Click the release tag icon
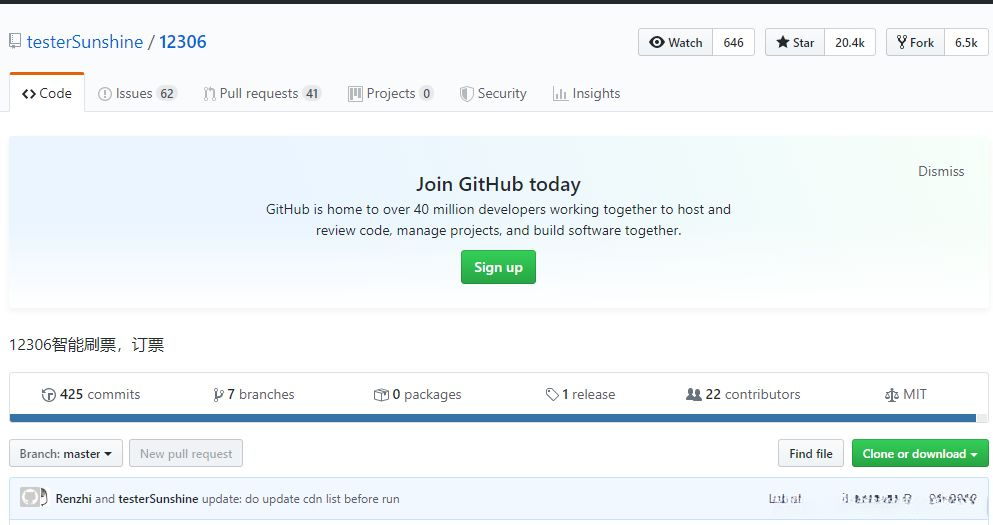Image resolution: width=993 pixels, height=525 pixels. (552, 395)
